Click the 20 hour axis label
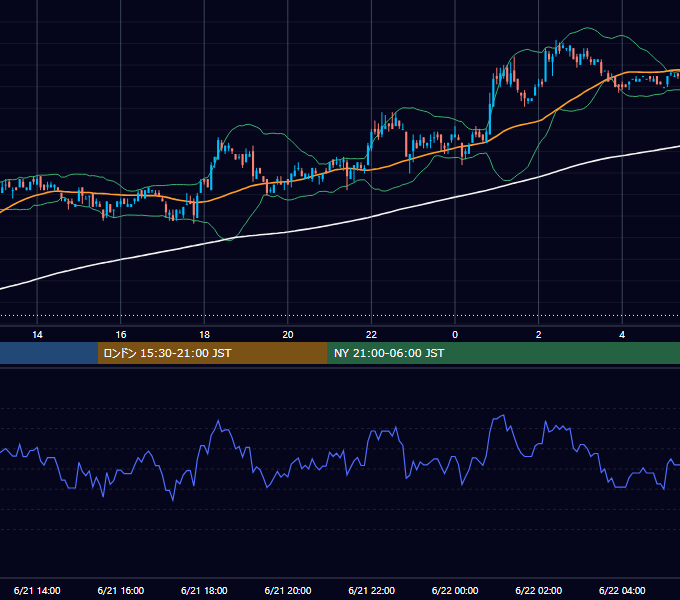 288,335
